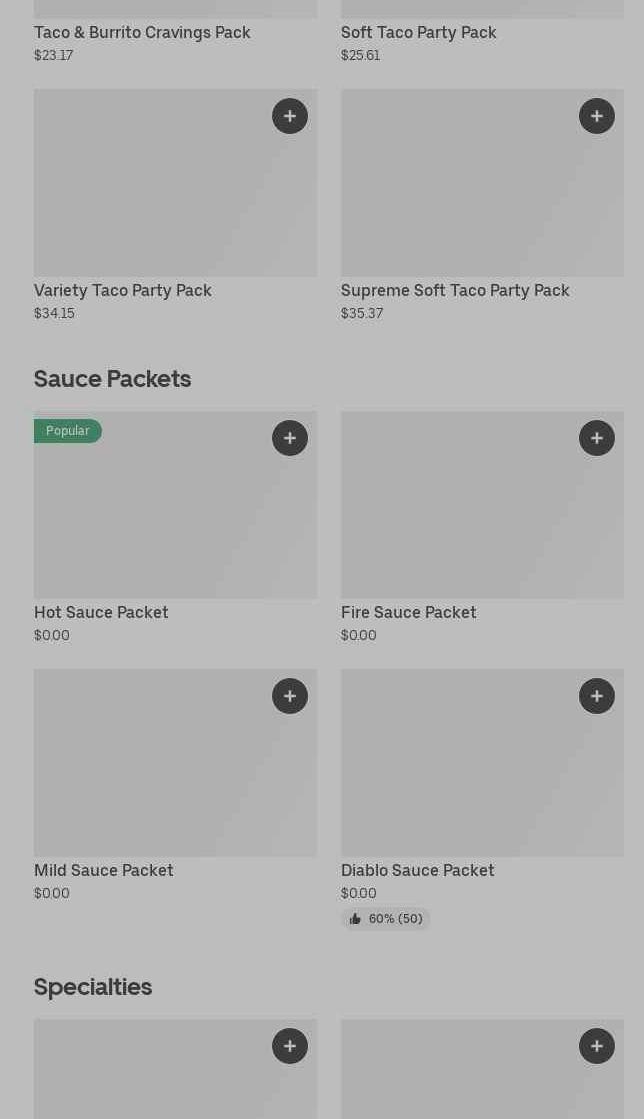Add Fire Sauce Packet to order
Viewport: 644px width, 1119px height.
597,438
